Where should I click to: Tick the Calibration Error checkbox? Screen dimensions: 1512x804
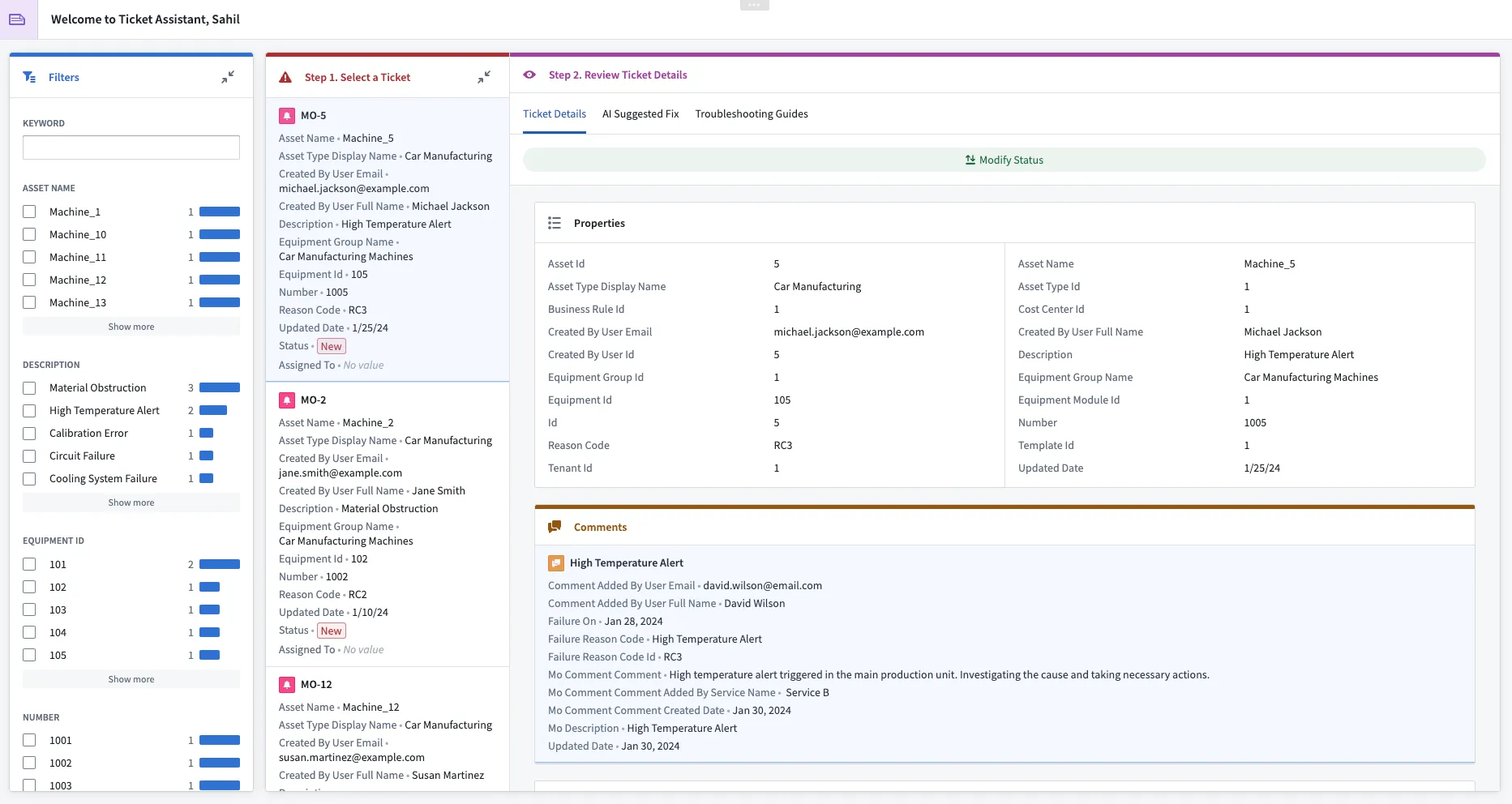29,434
